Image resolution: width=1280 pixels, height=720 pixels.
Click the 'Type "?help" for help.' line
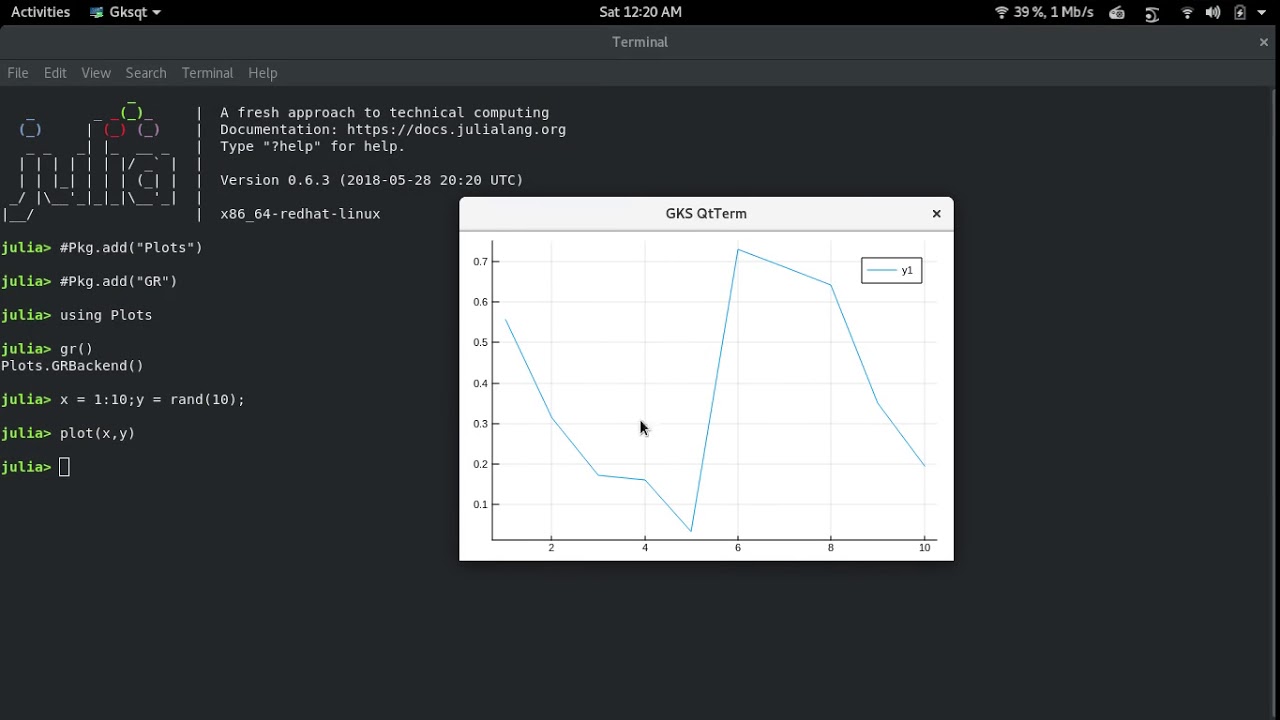pyautogui.click(x=312, y=146)
